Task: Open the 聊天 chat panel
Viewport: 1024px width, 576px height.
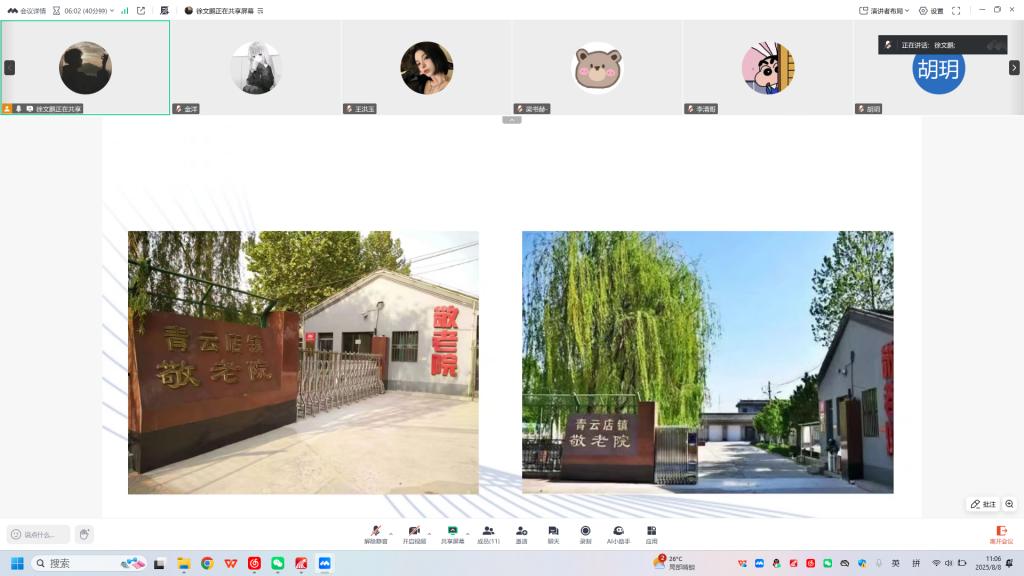Action: click(553, 534)
